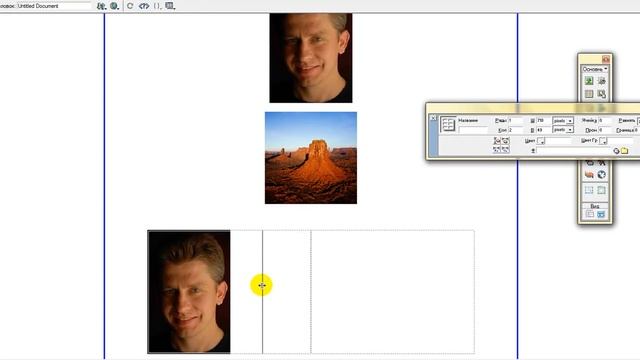Screen dimensions: 640x360
Task: Close the objects palette window
Action: (606, 59)
